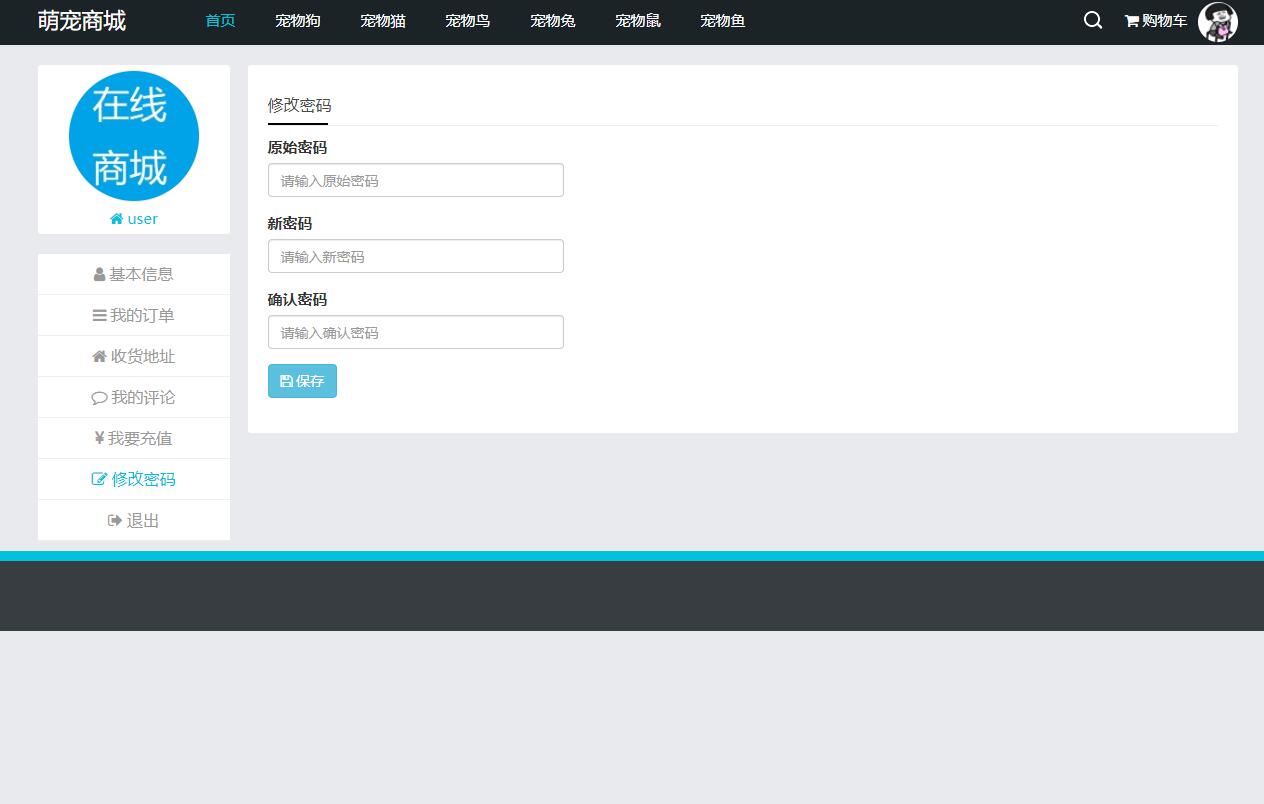Open 我要充值 in the sidebar
This screenshot has width=1264, height=804.
[134, 438]
